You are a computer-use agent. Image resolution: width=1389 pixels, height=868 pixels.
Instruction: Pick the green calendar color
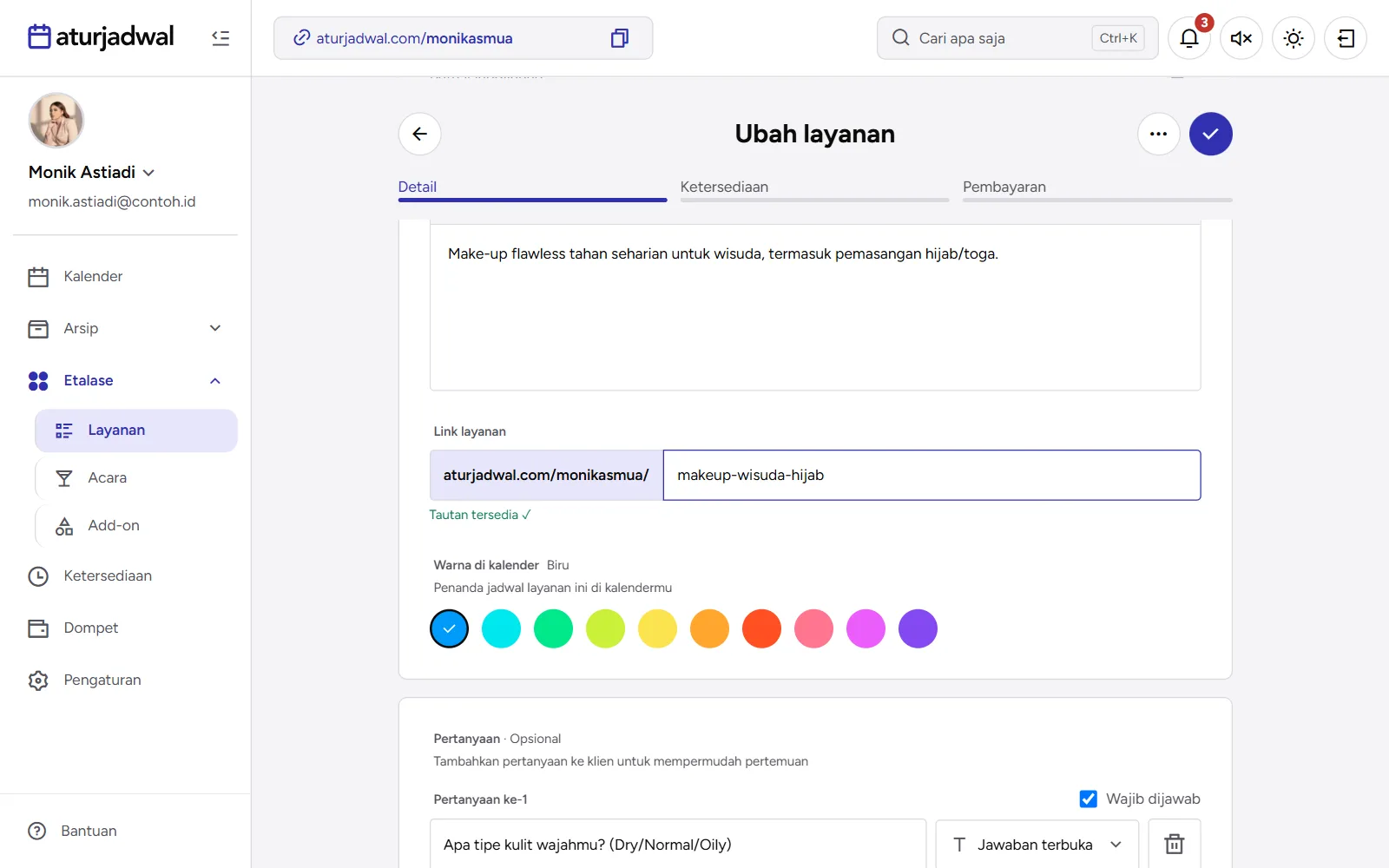(553, 628)
